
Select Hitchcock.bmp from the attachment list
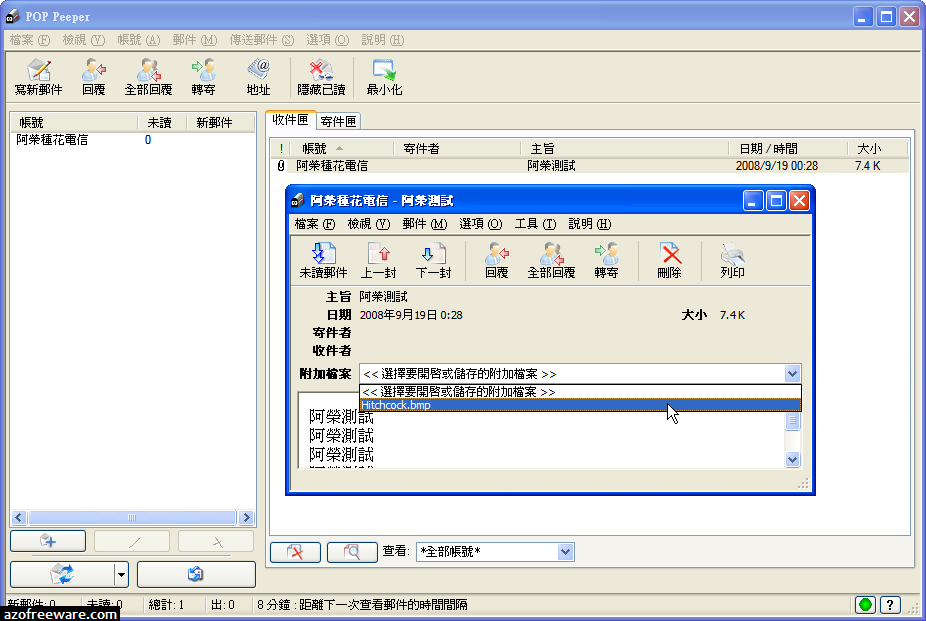click(x=580, y=405)
